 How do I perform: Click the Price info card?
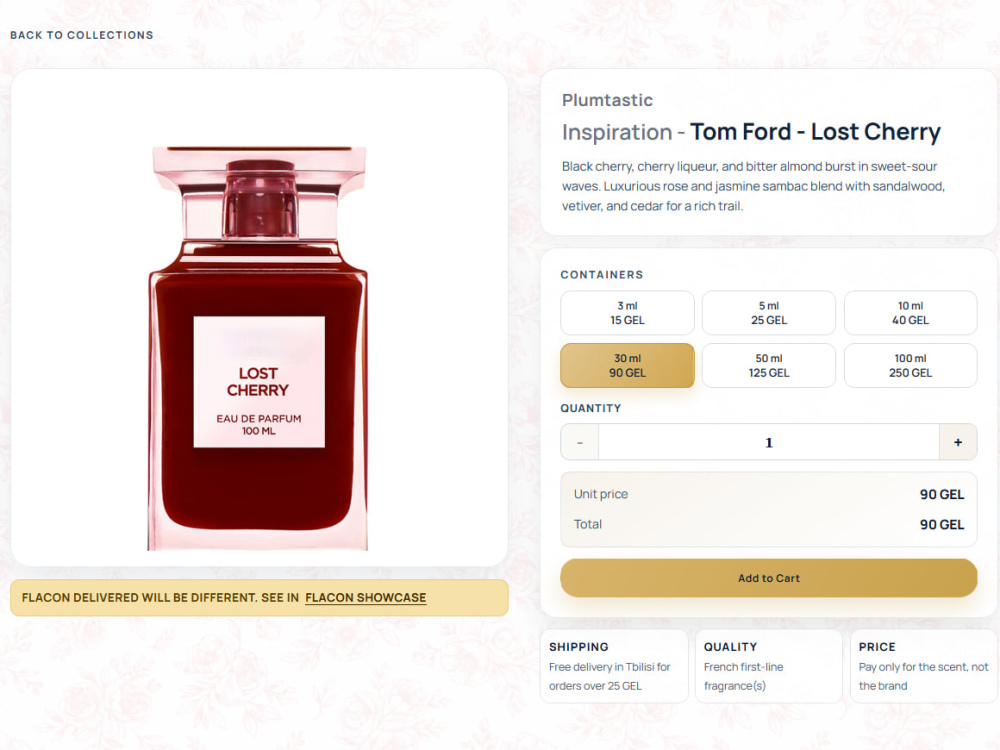pyautogui.click(x=923, y=666)
